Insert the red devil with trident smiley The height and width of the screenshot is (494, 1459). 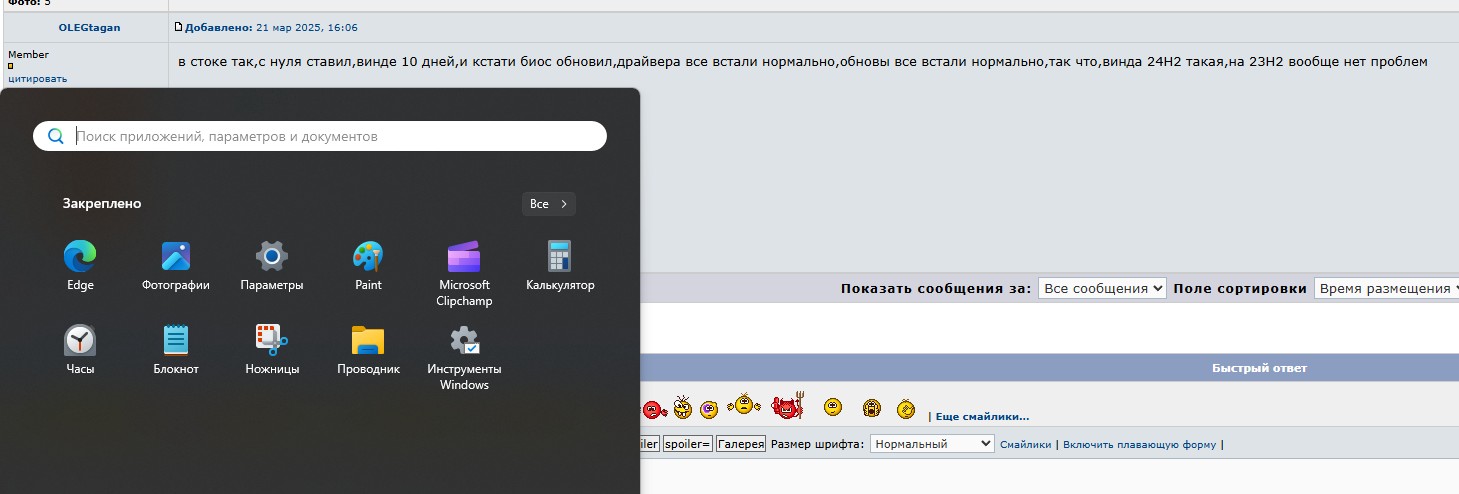click(788, 406)
